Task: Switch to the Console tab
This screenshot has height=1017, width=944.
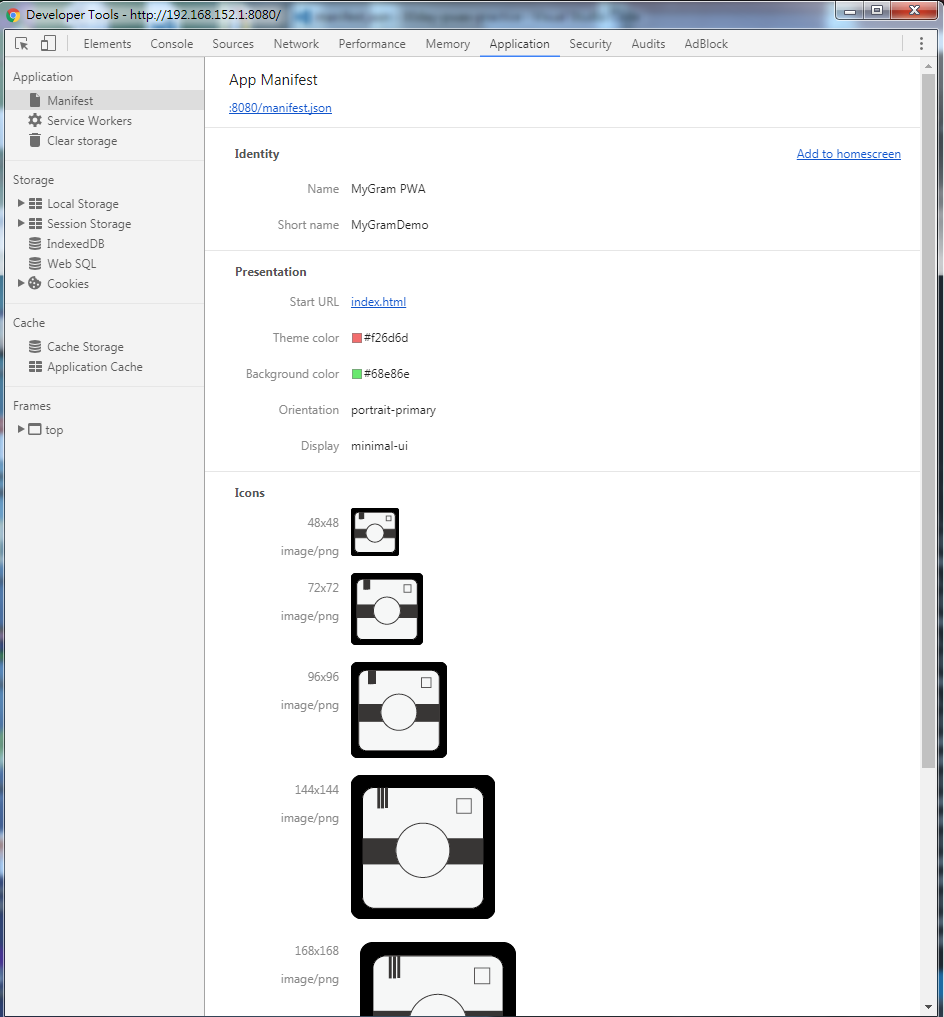Action: 172,43
